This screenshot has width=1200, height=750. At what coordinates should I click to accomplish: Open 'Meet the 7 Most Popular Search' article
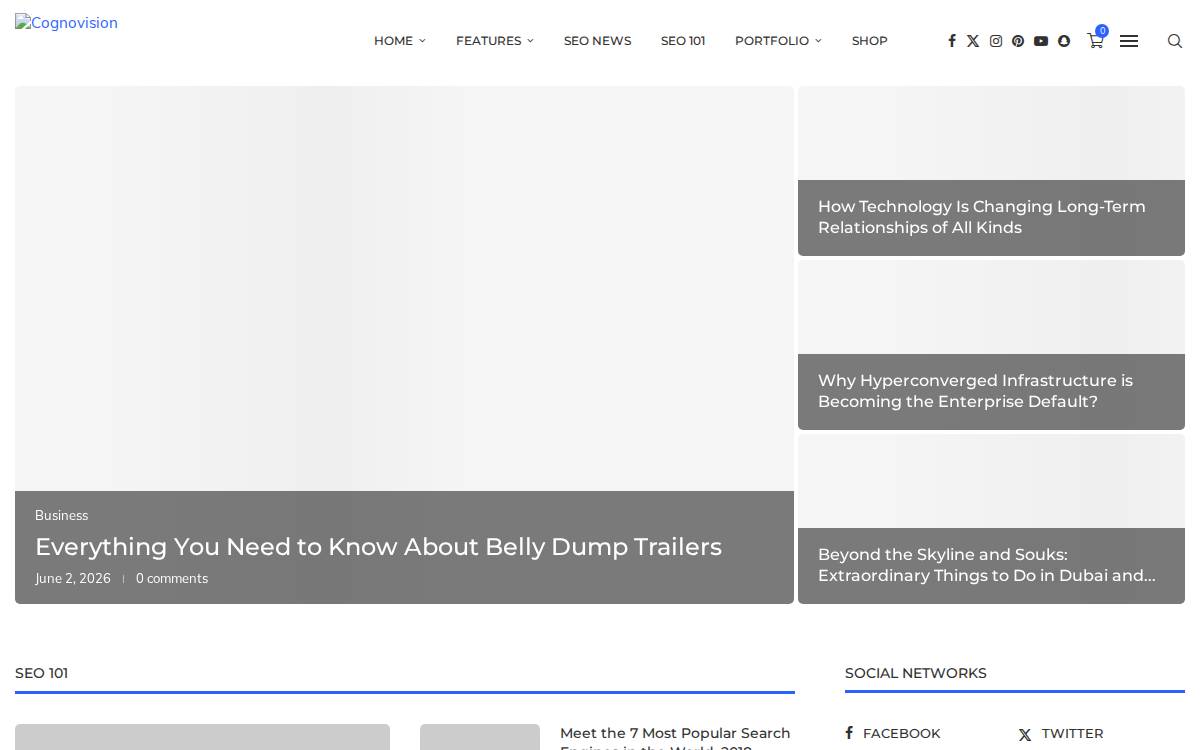675,738
